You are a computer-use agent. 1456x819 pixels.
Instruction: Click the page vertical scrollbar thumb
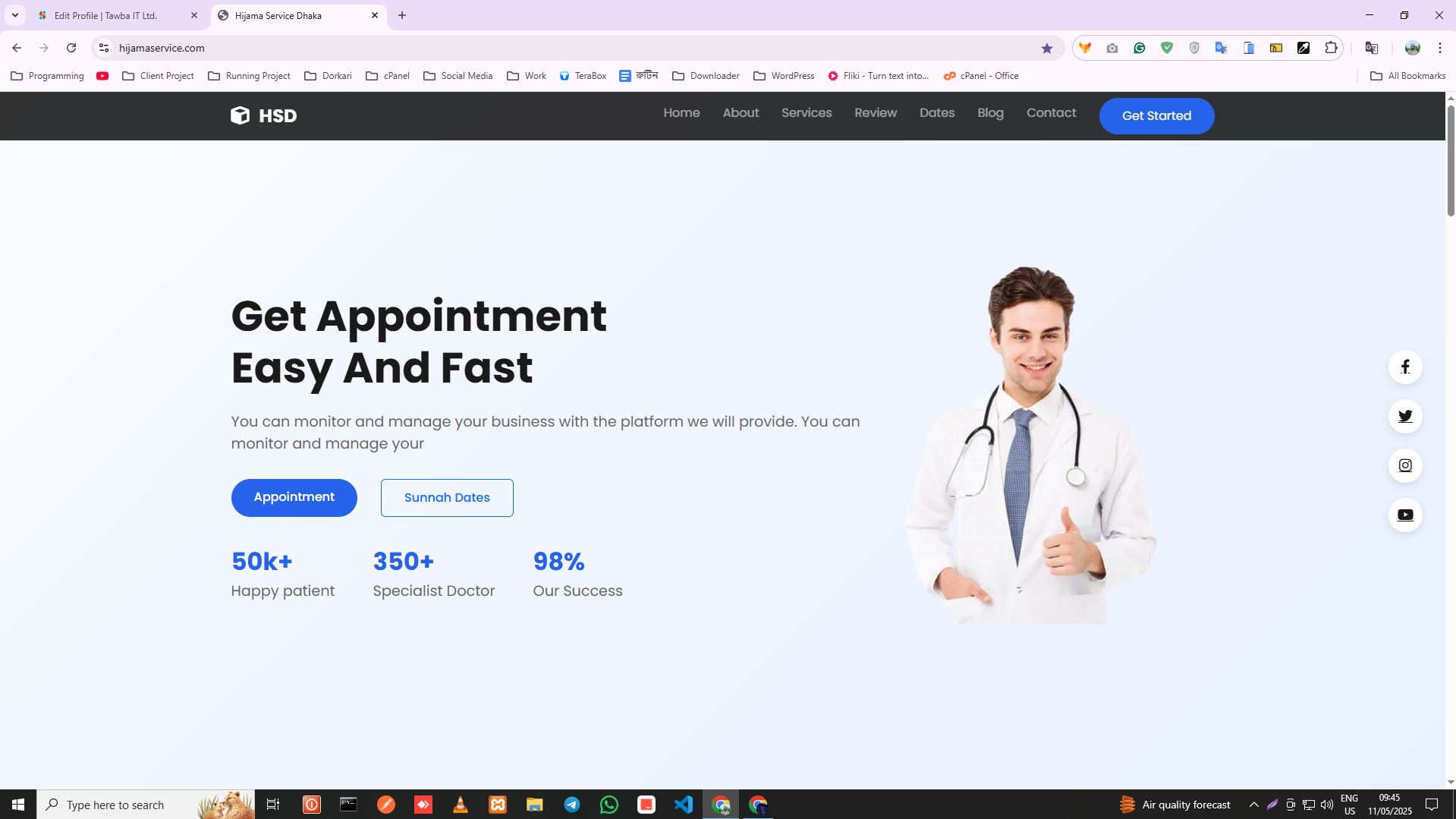click(x=1451, y=159)
